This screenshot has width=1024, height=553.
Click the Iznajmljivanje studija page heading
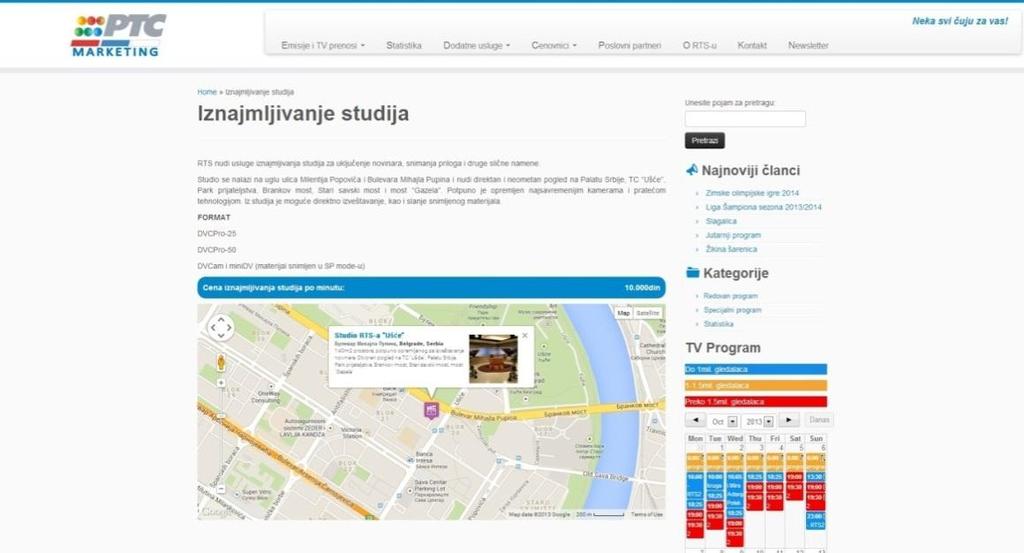(303, 113)
